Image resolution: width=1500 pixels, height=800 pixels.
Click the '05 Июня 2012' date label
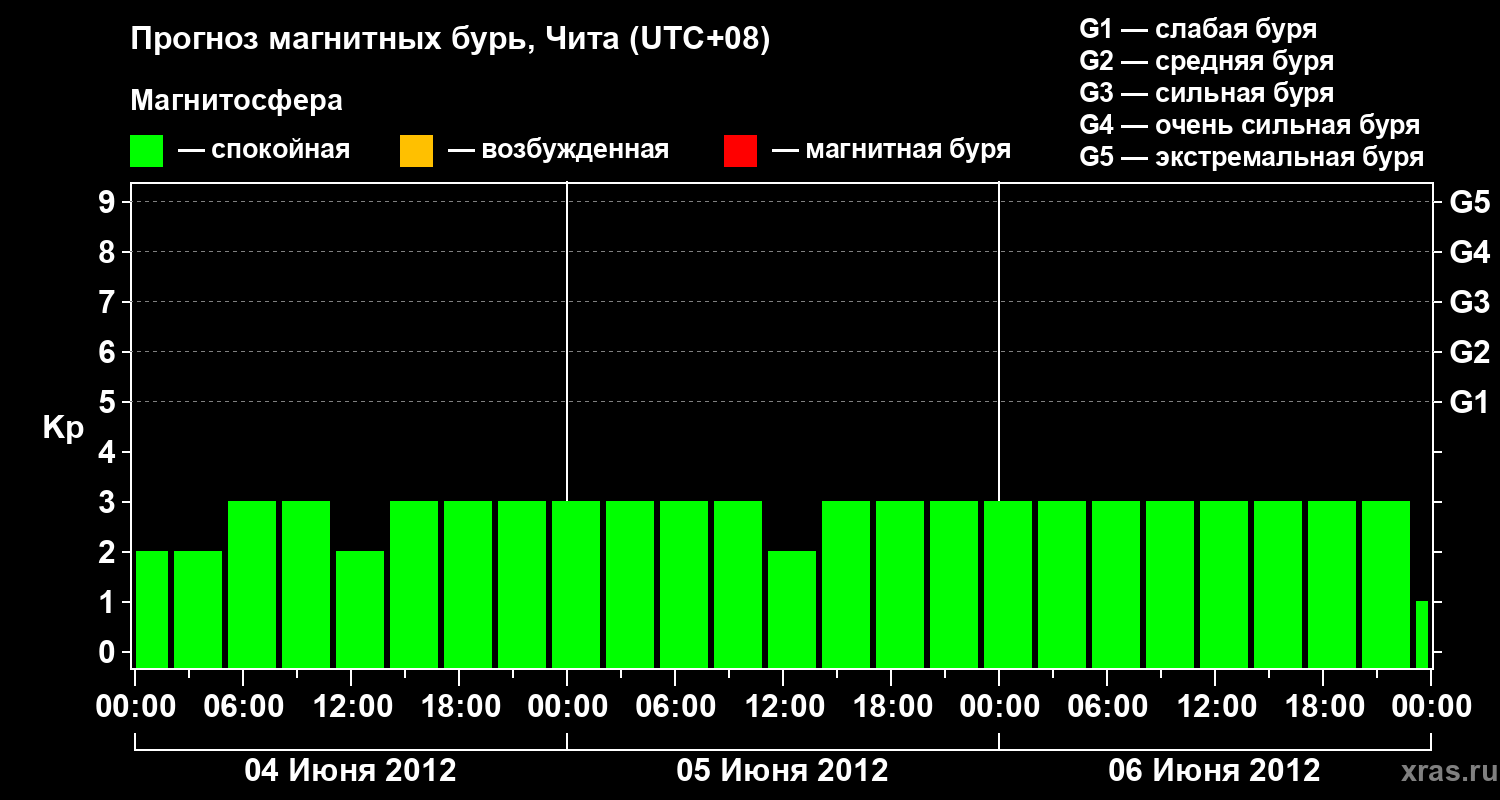tap(783, 771)
